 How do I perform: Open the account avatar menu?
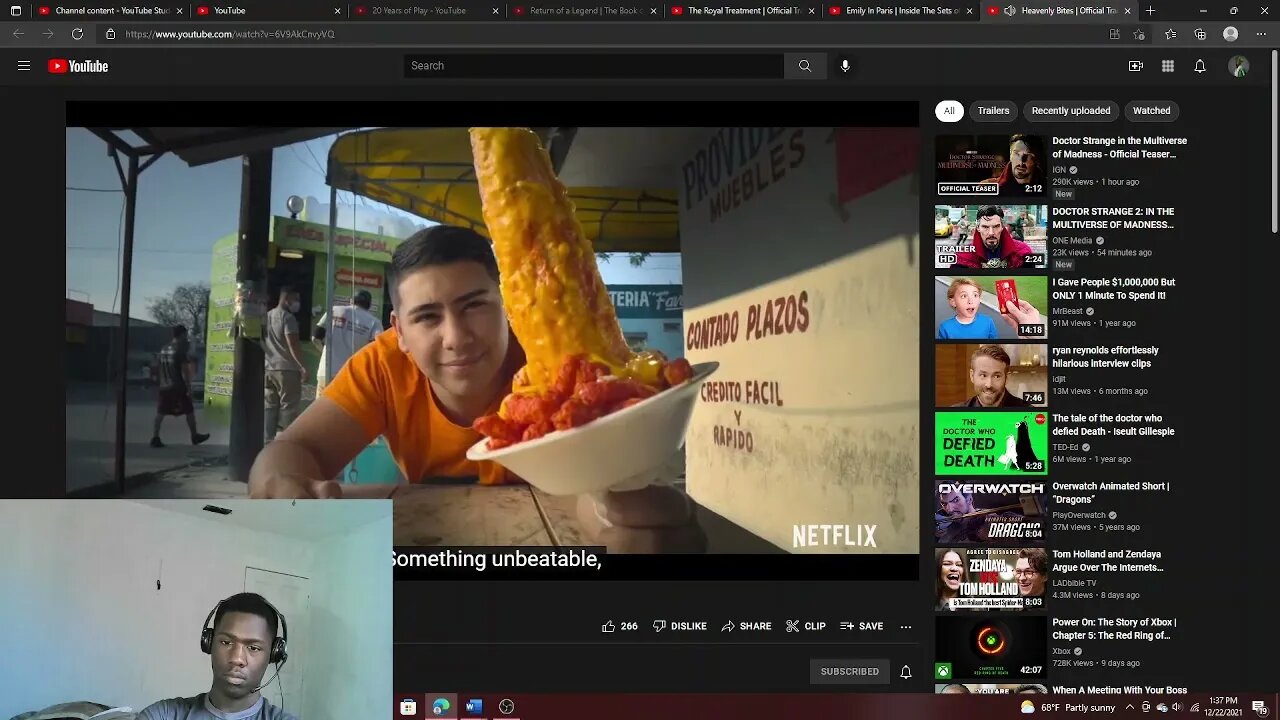(1239, 66)
